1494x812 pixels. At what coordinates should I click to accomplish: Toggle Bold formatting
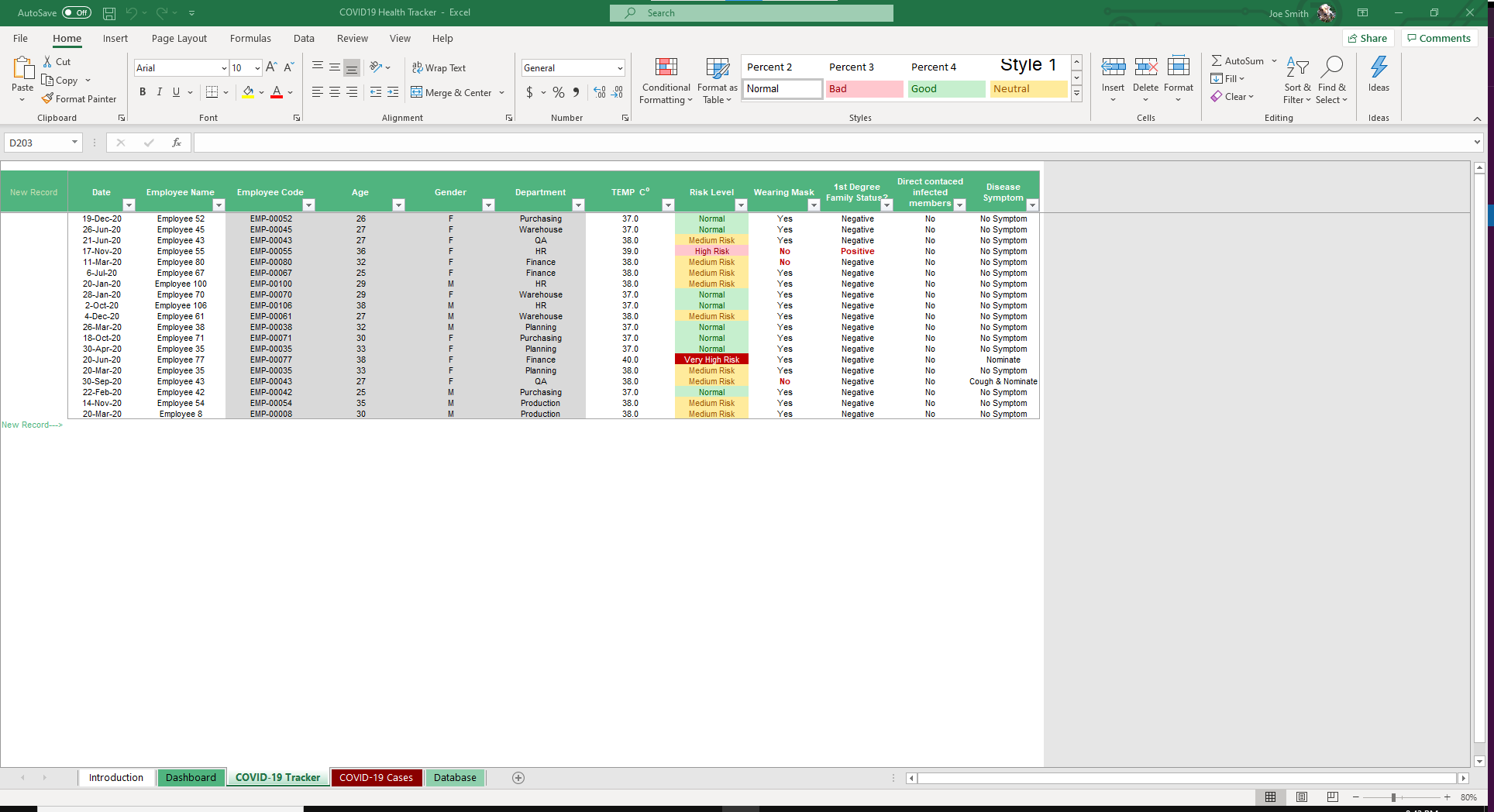coord(143,92)
